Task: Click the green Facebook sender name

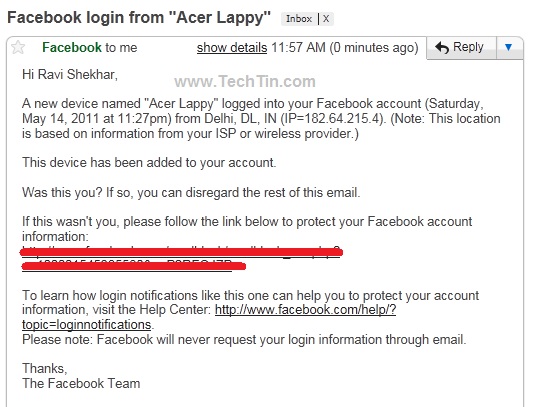Action: point(72,48)
